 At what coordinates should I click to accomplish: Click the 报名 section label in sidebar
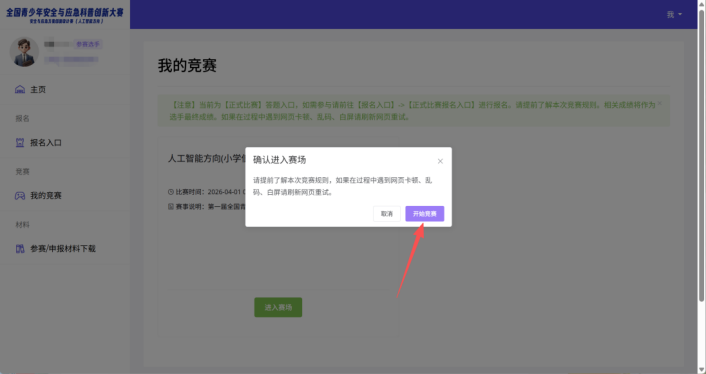pos(23,118)
